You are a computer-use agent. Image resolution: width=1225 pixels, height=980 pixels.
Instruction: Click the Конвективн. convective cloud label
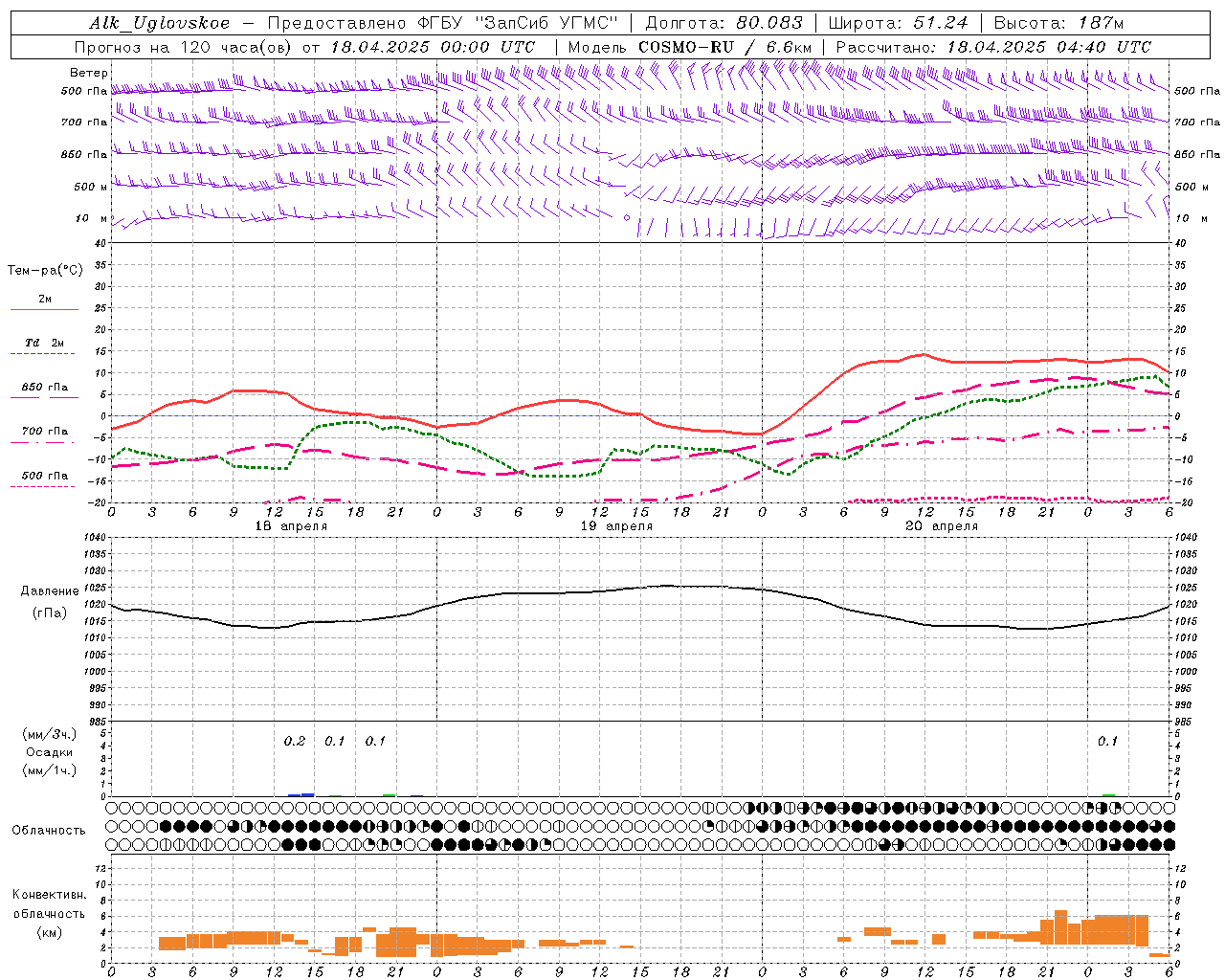click(49, 895)
